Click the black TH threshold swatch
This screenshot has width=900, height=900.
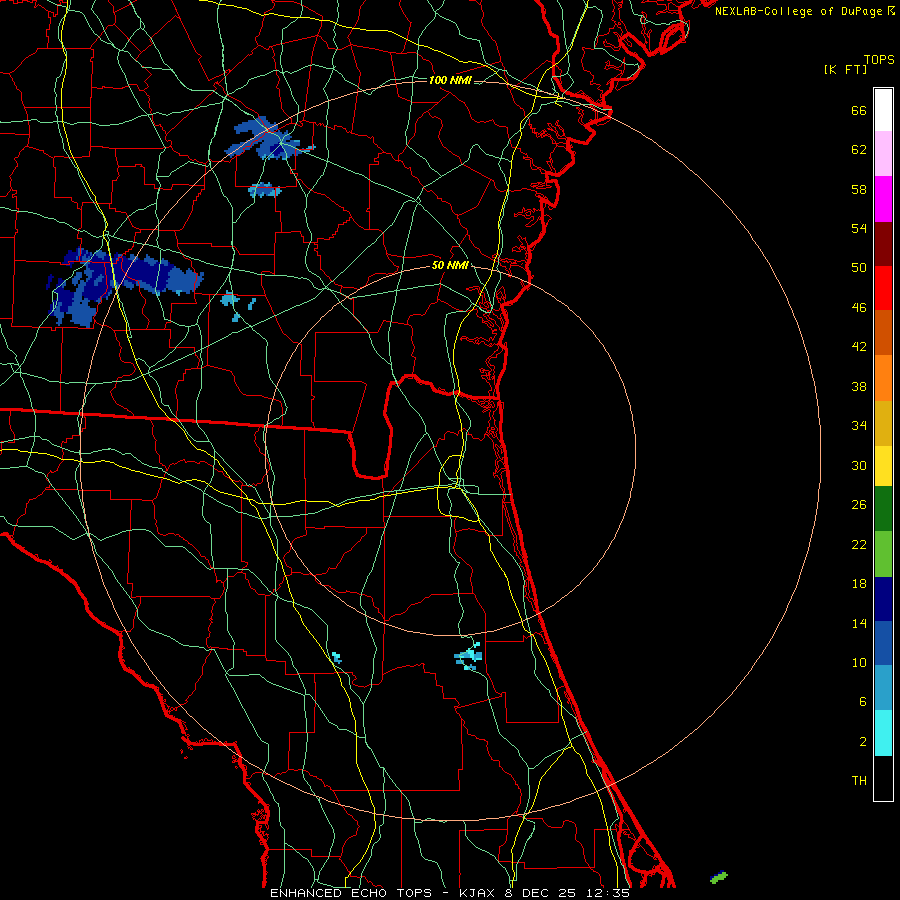(x=883, y=778)
